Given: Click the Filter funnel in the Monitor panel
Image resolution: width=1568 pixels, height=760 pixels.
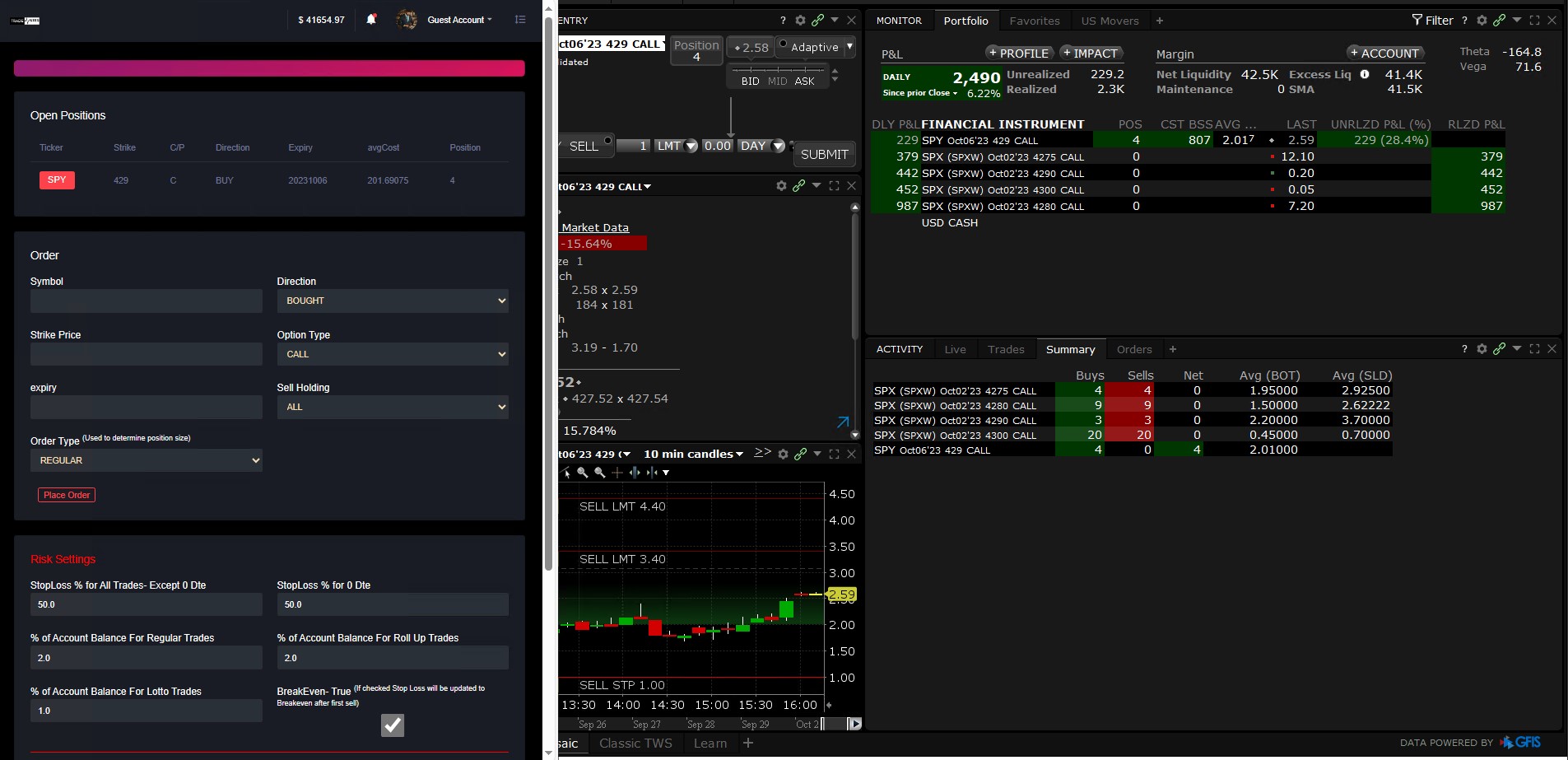Looking at the screenshot, I should tap(1417, 21).
